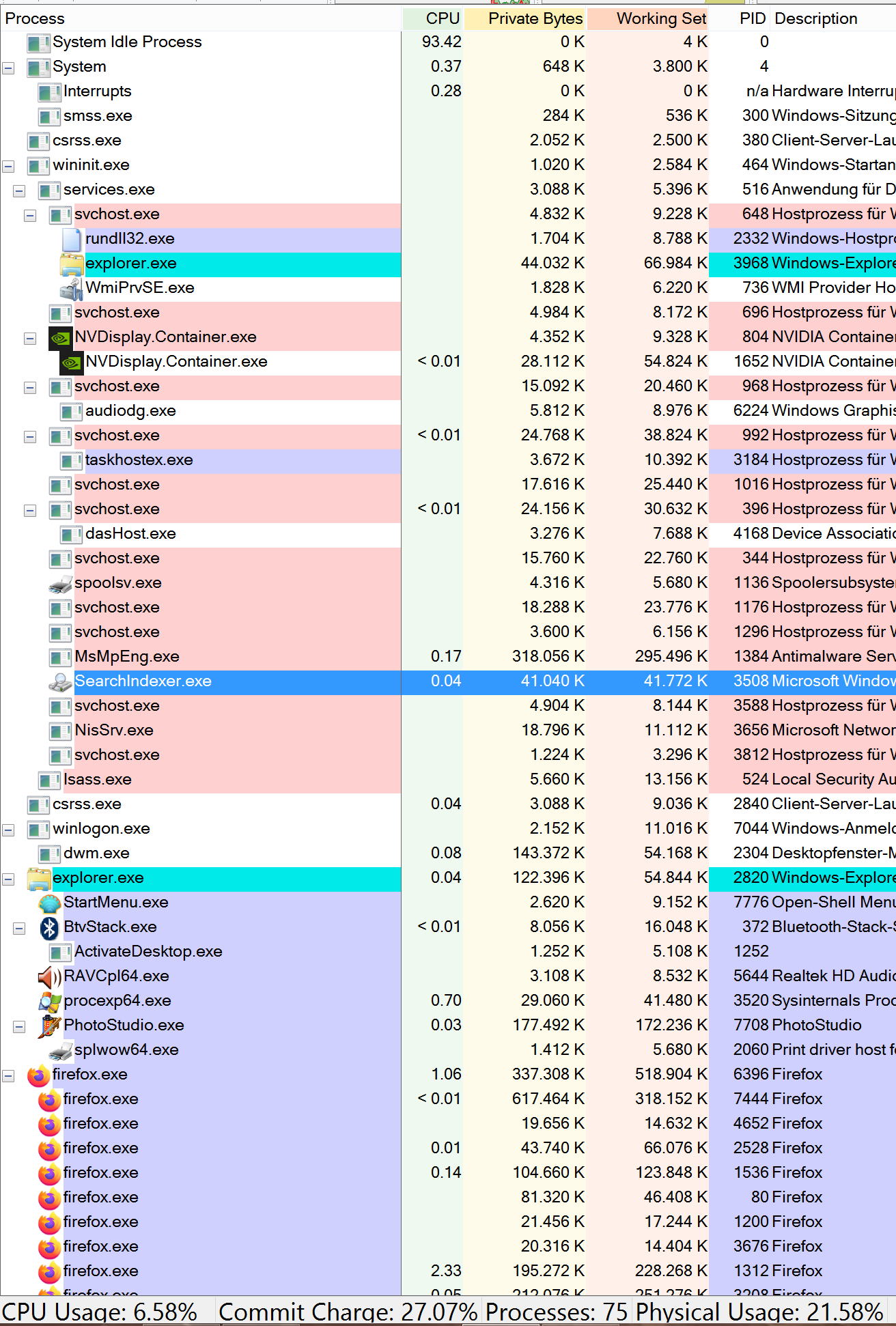
Task: Click the audiodg.exe process icon
Action: coord(72,411)
